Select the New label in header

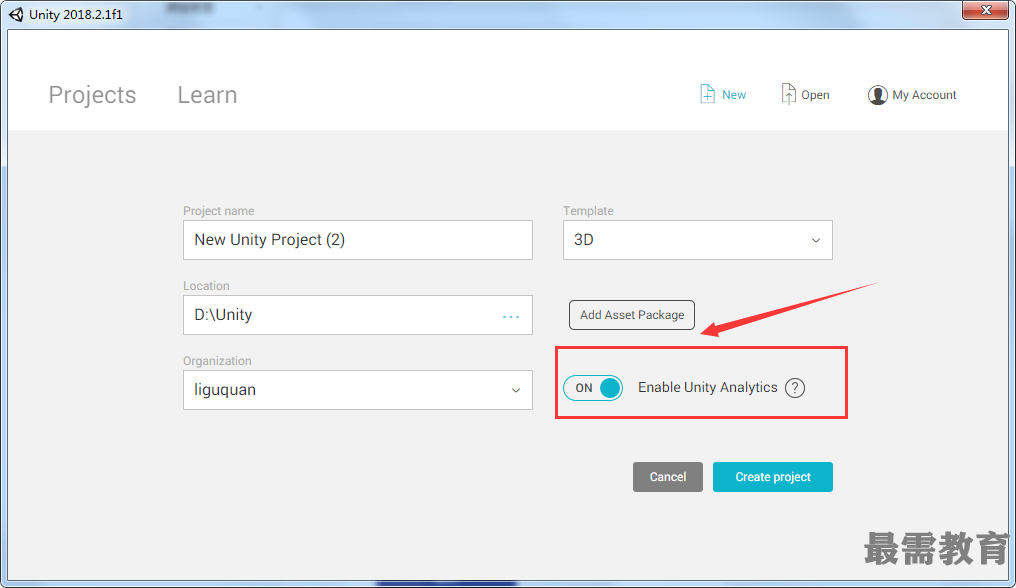tap(733, 95)
